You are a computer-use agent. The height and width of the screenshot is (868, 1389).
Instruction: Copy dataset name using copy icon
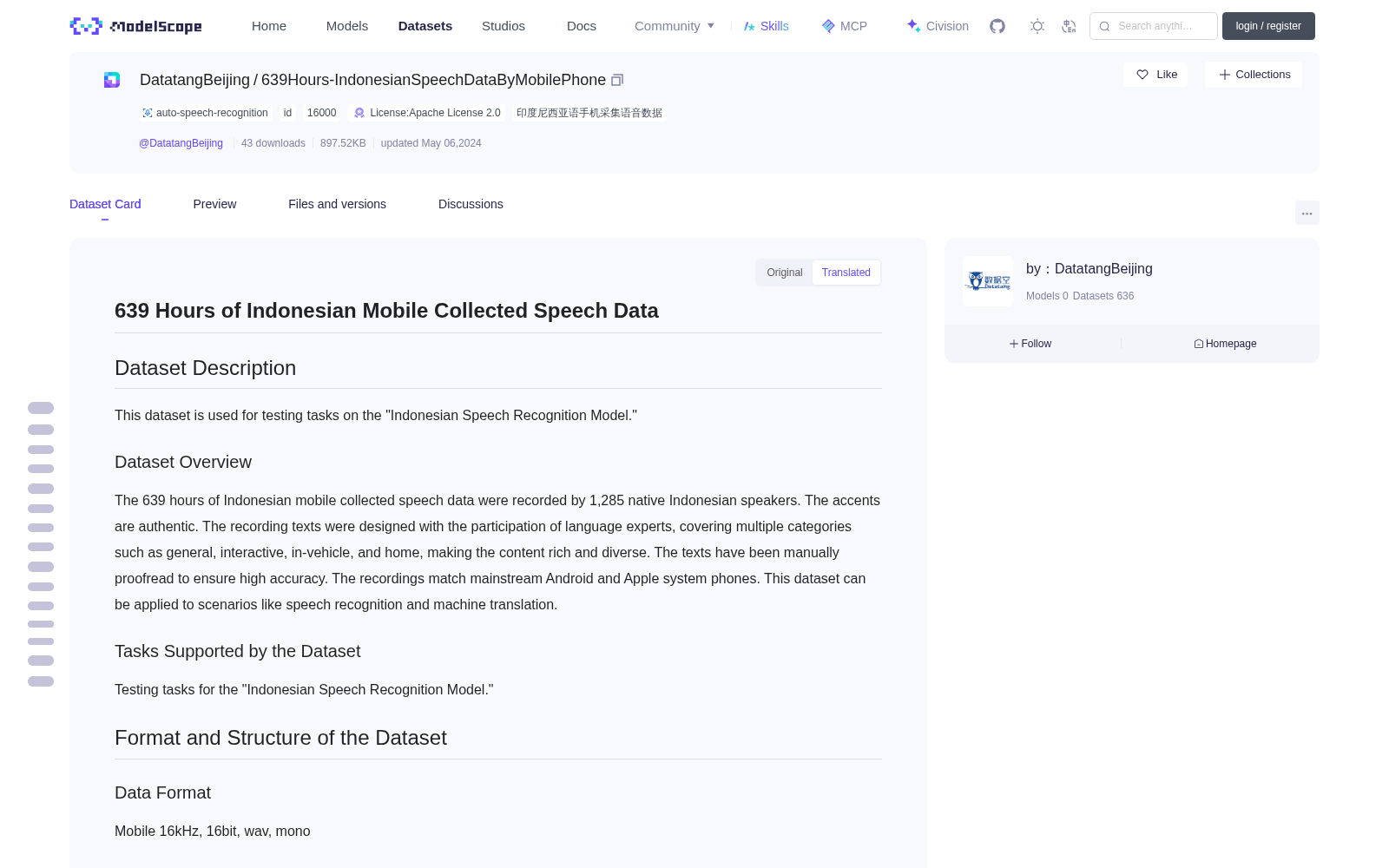coord(617,80)
